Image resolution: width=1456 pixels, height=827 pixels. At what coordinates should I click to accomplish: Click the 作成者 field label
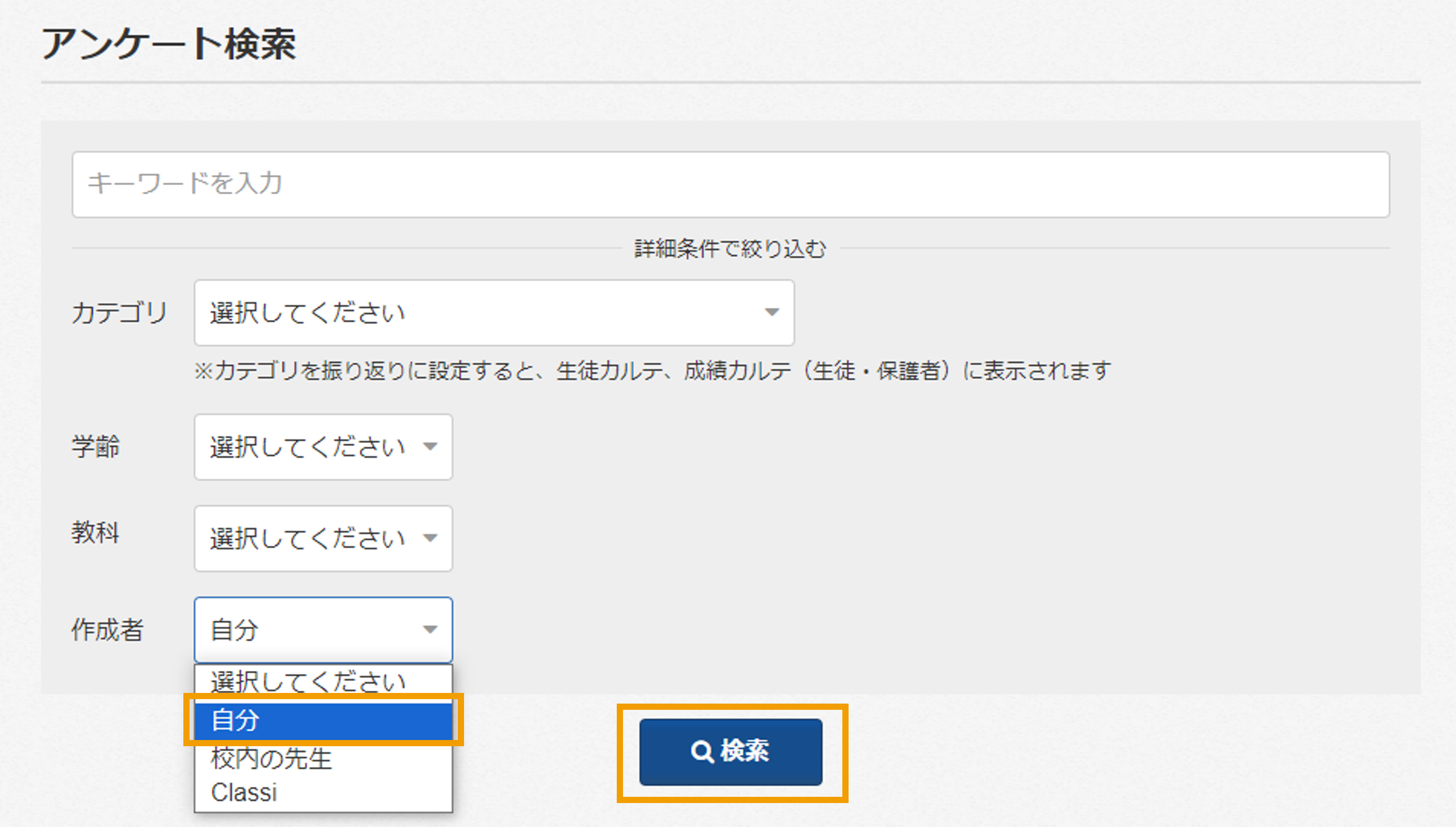(107, 630)
